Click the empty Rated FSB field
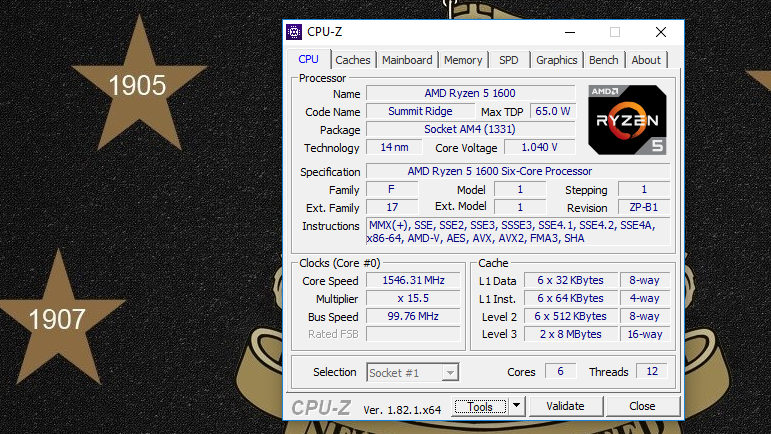771x434 pixels. (414, 334)
